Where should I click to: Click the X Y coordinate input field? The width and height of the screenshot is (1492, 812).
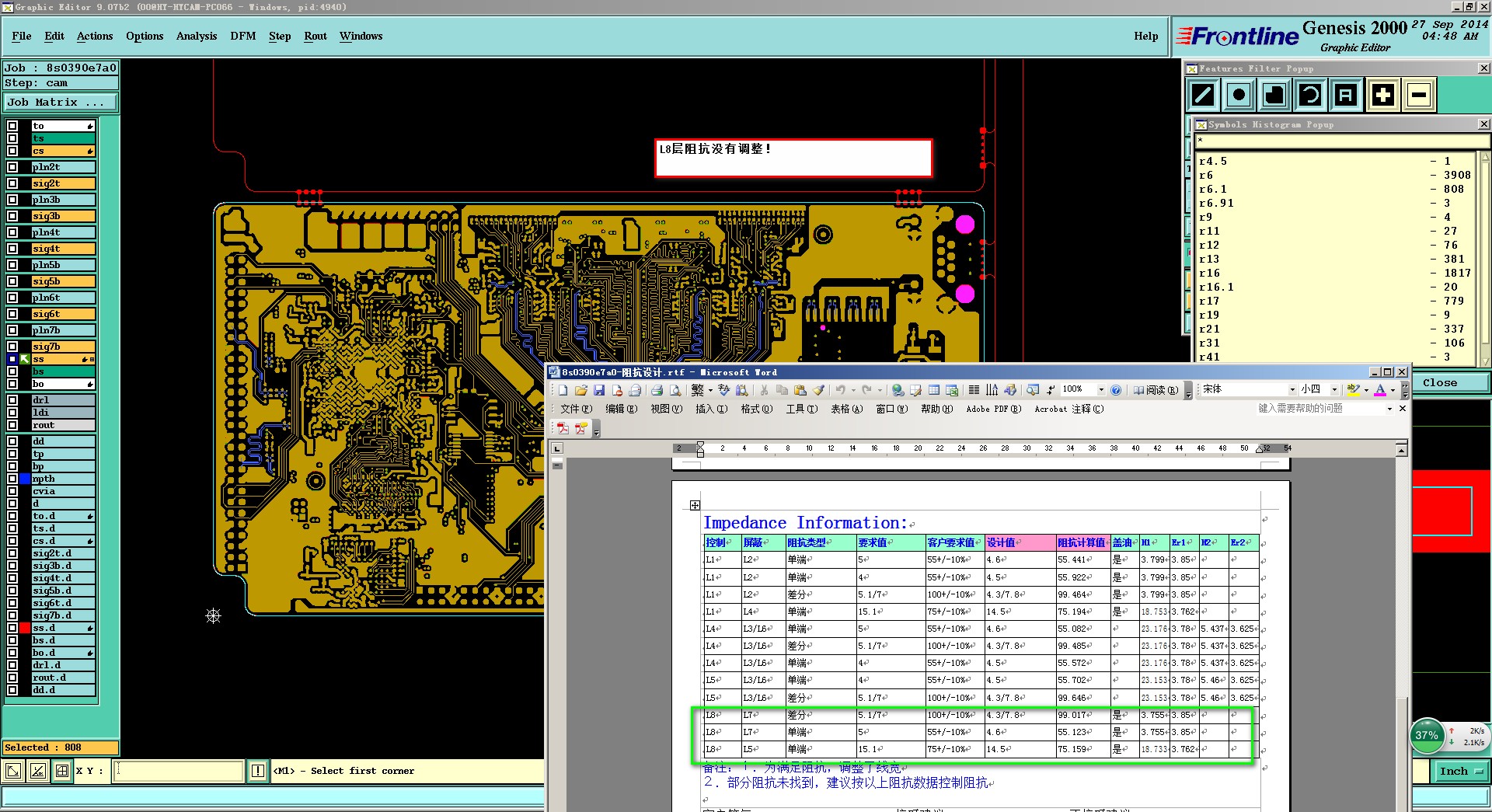click(179, 771)
